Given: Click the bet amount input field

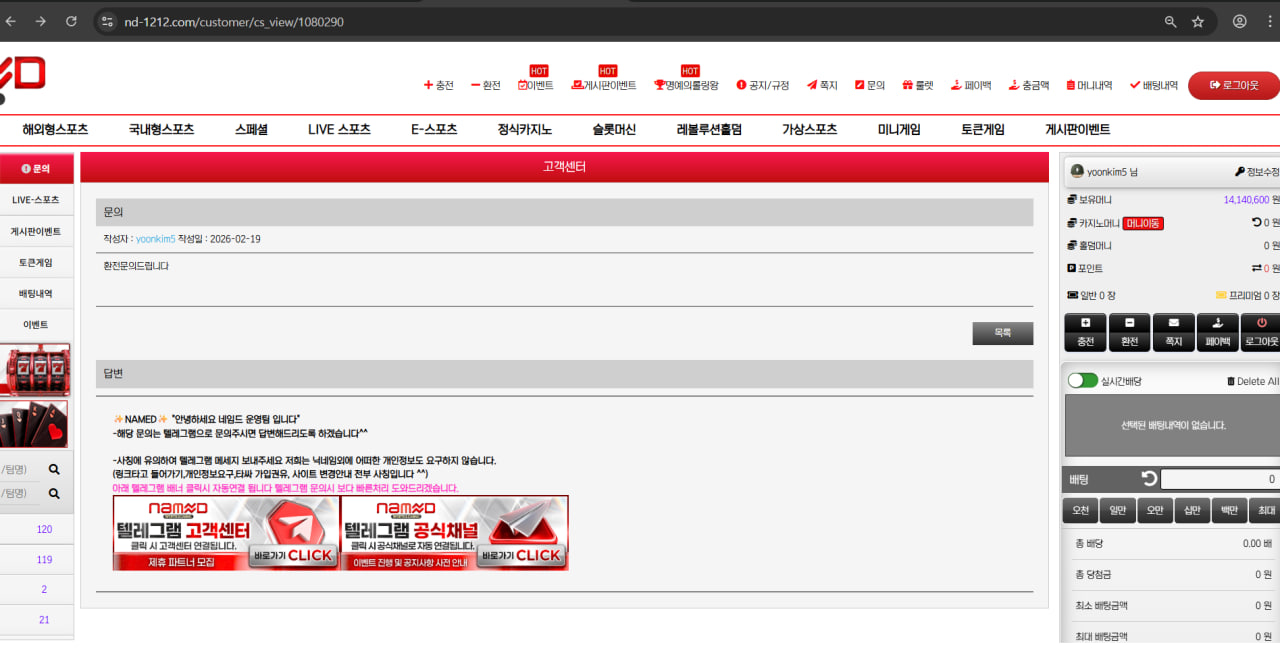Looking at the screenshot, I should coord(1219,479).
